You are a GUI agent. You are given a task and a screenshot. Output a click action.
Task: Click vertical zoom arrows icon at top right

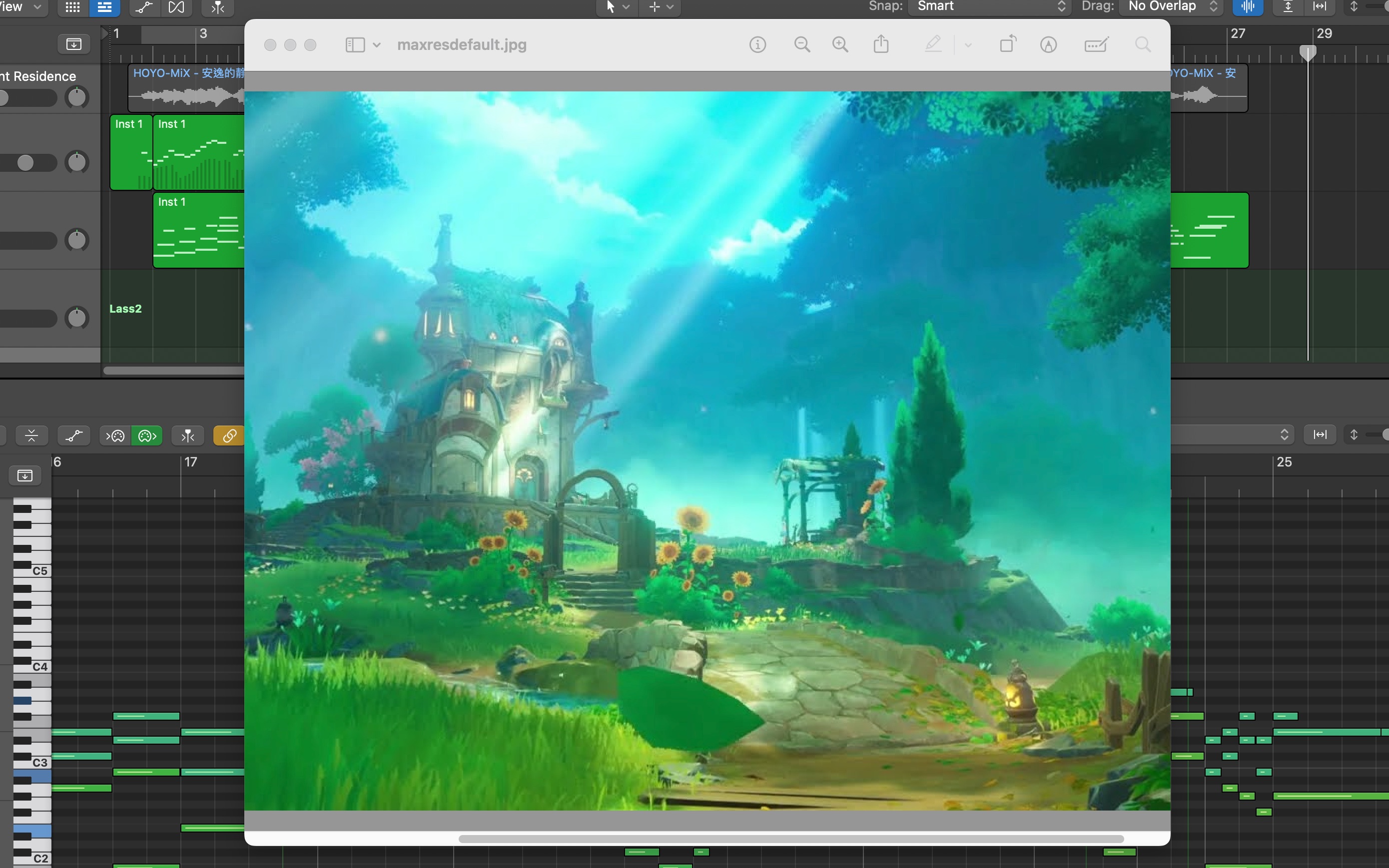(1354, 7)
